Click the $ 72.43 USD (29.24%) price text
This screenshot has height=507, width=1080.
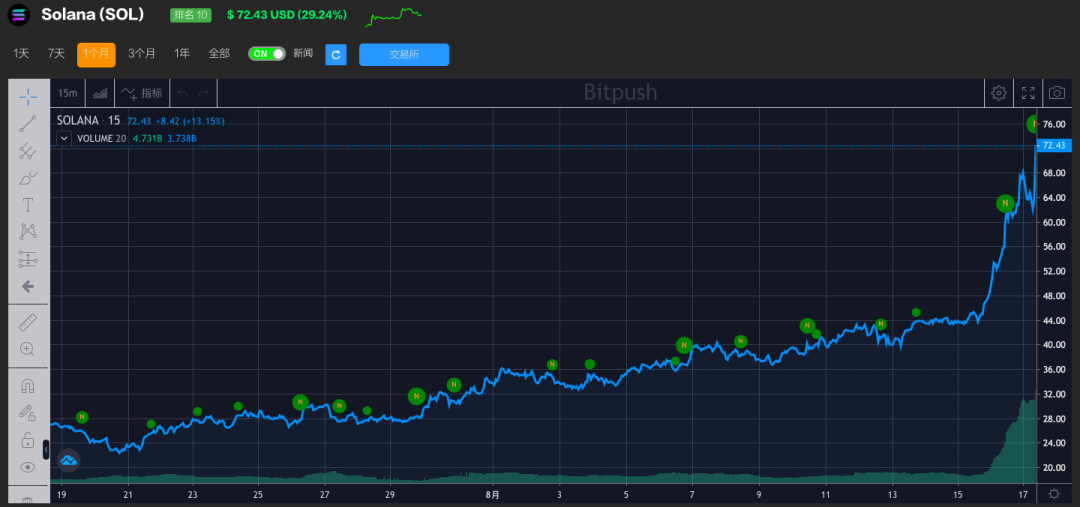click(x=287, y=14)
